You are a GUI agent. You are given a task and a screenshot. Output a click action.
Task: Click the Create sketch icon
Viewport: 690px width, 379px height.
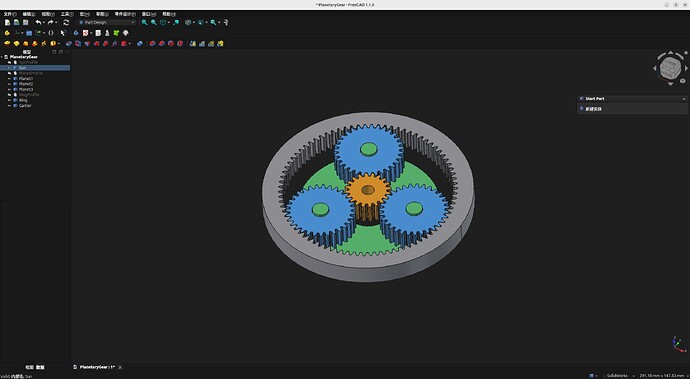point(85,33)
